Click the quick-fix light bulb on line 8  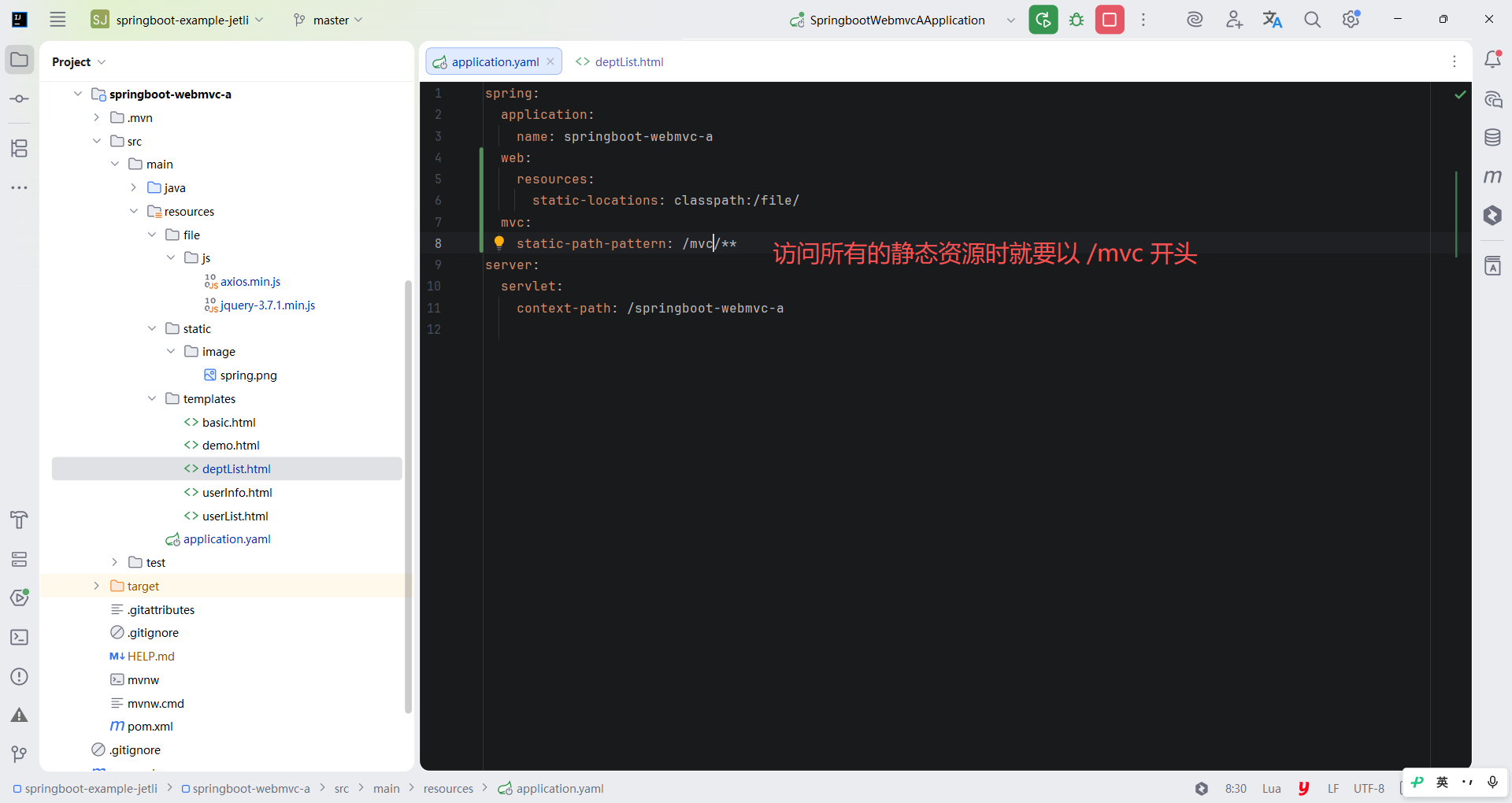click(x=498, y=243)
